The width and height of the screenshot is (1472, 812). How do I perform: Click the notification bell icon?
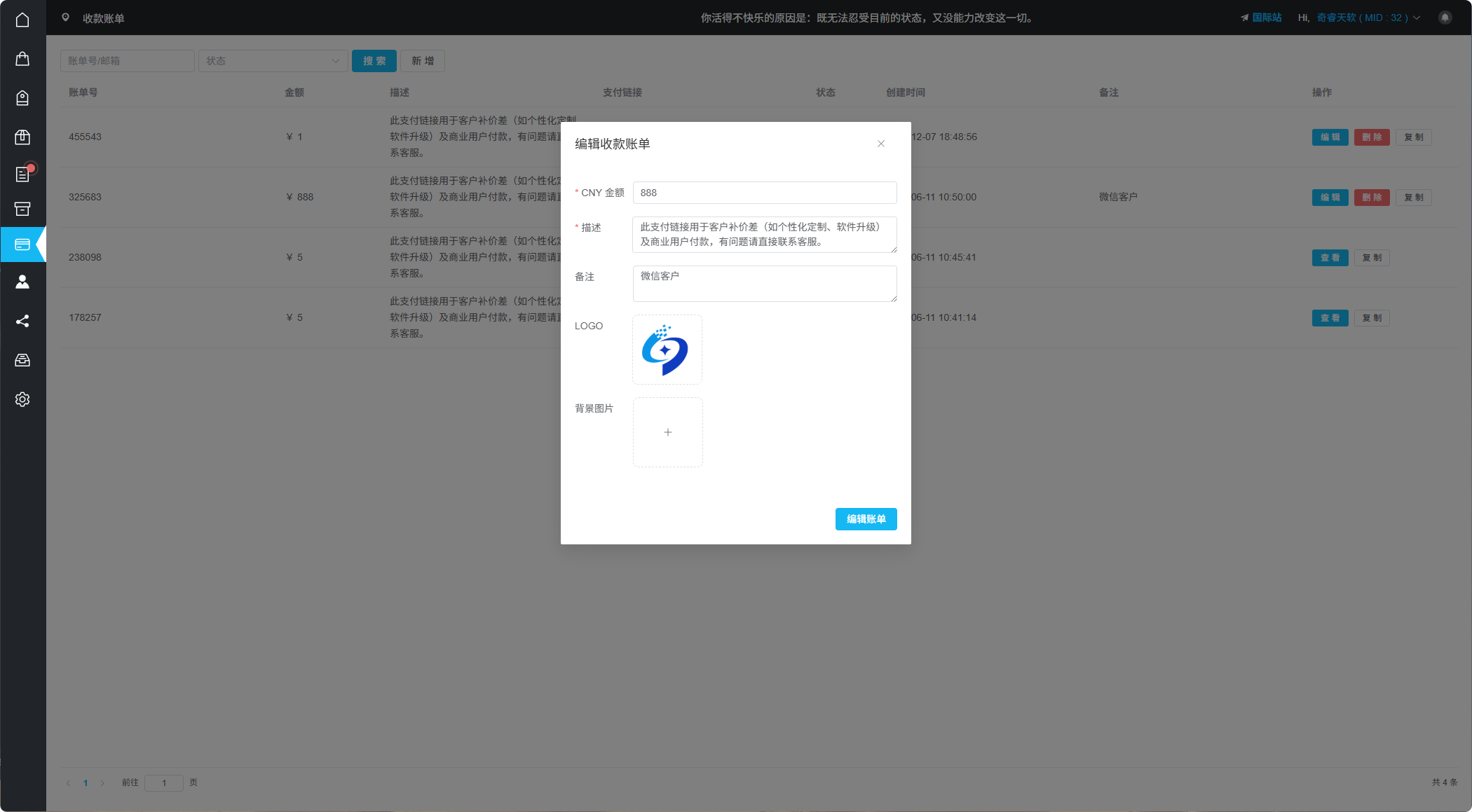[1445, 18]
